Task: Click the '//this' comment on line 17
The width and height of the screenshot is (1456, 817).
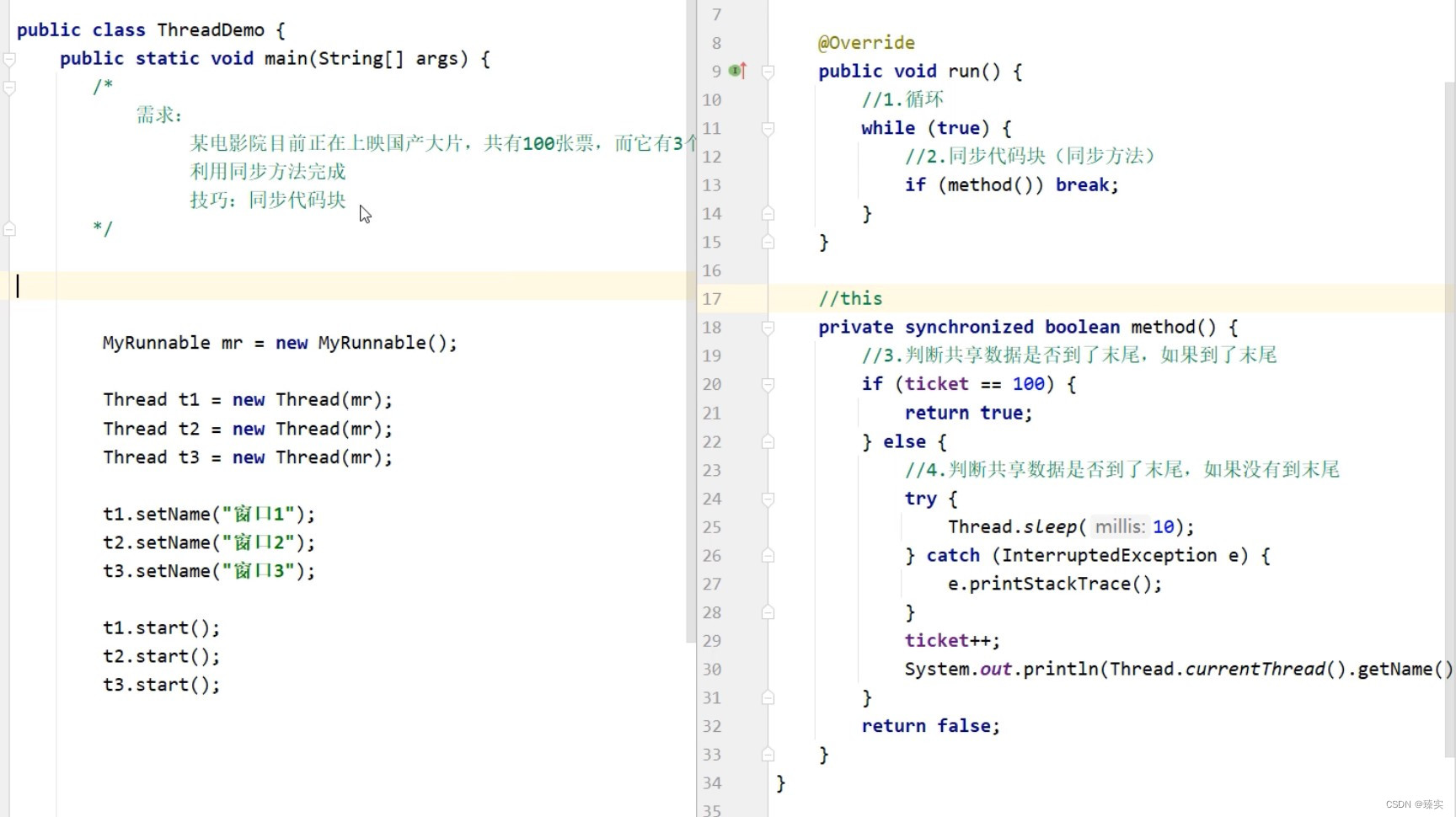Action: point(850,299)
